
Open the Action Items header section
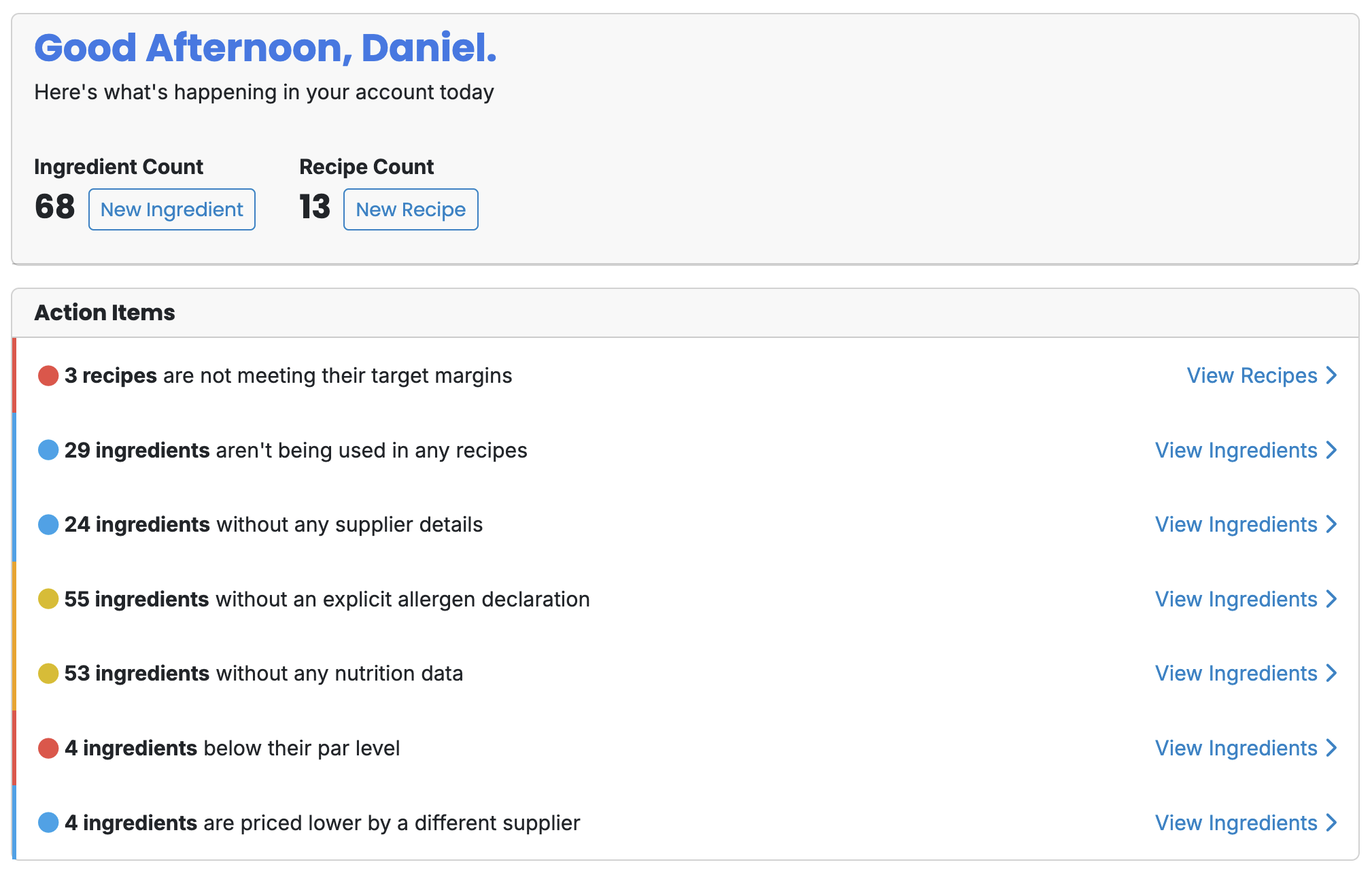pos(105,312)
